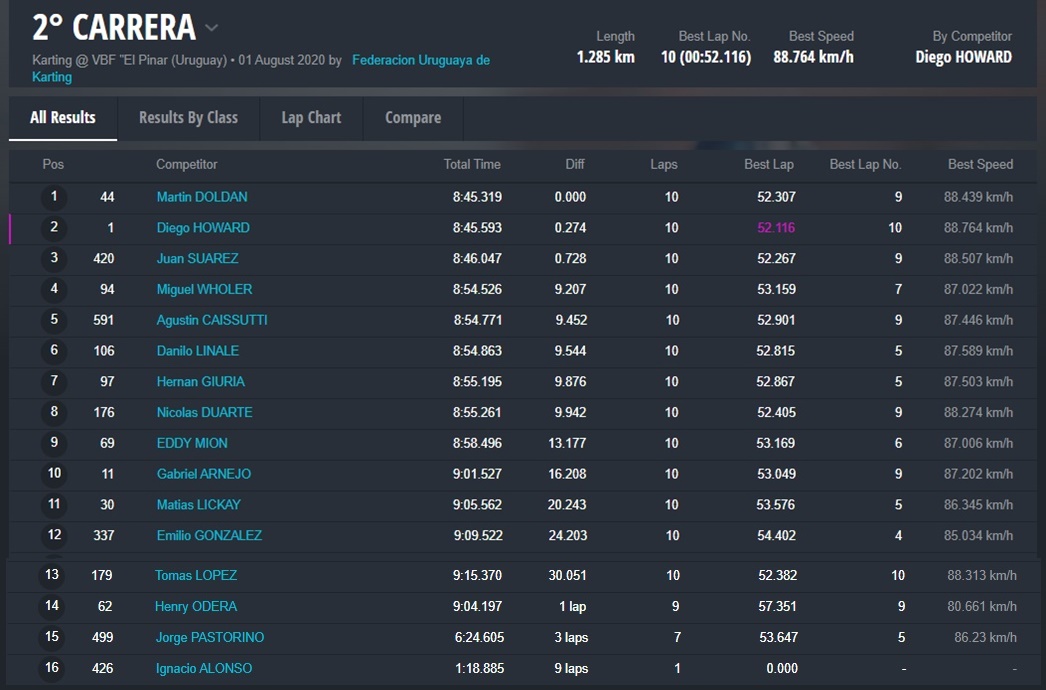Select Nicolas DUARTE in the results table
The width and height of the screenshot is (1046, 690).
point(204,413)
